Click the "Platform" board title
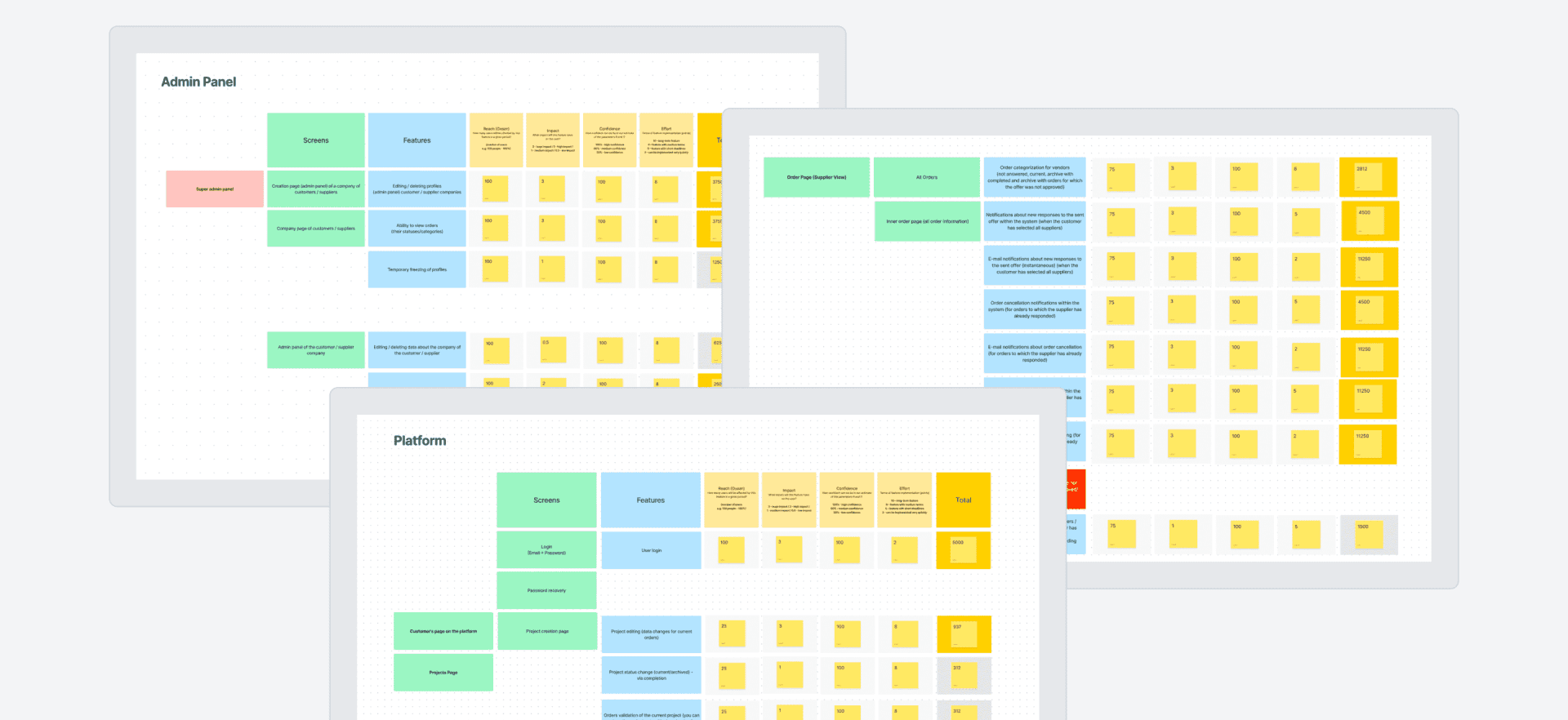Viewport: 1568px width, 720px height. [420, 441]
